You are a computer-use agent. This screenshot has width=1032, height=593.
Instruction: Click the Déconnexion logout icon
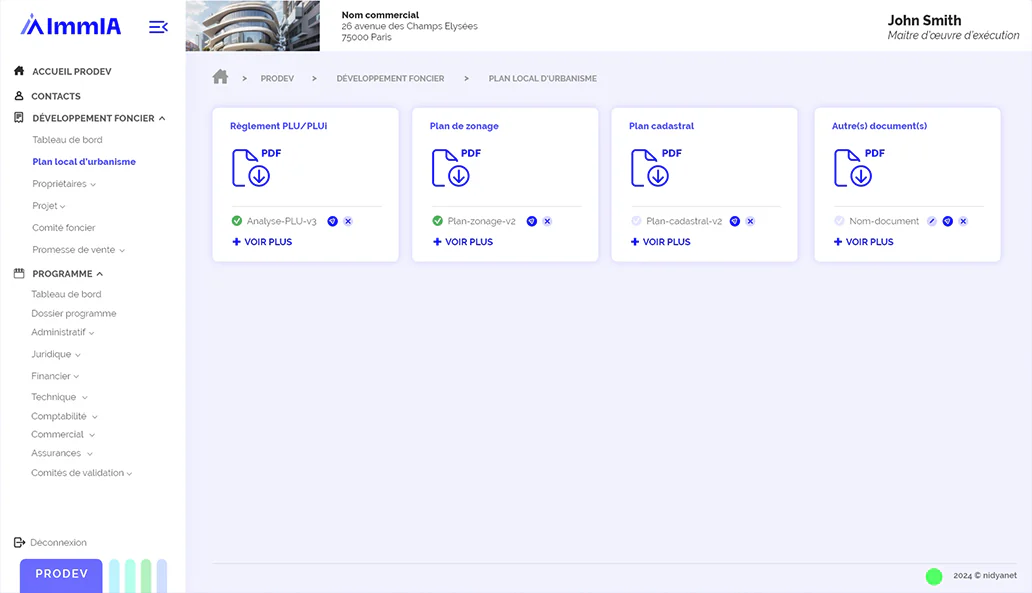[19, 542]
